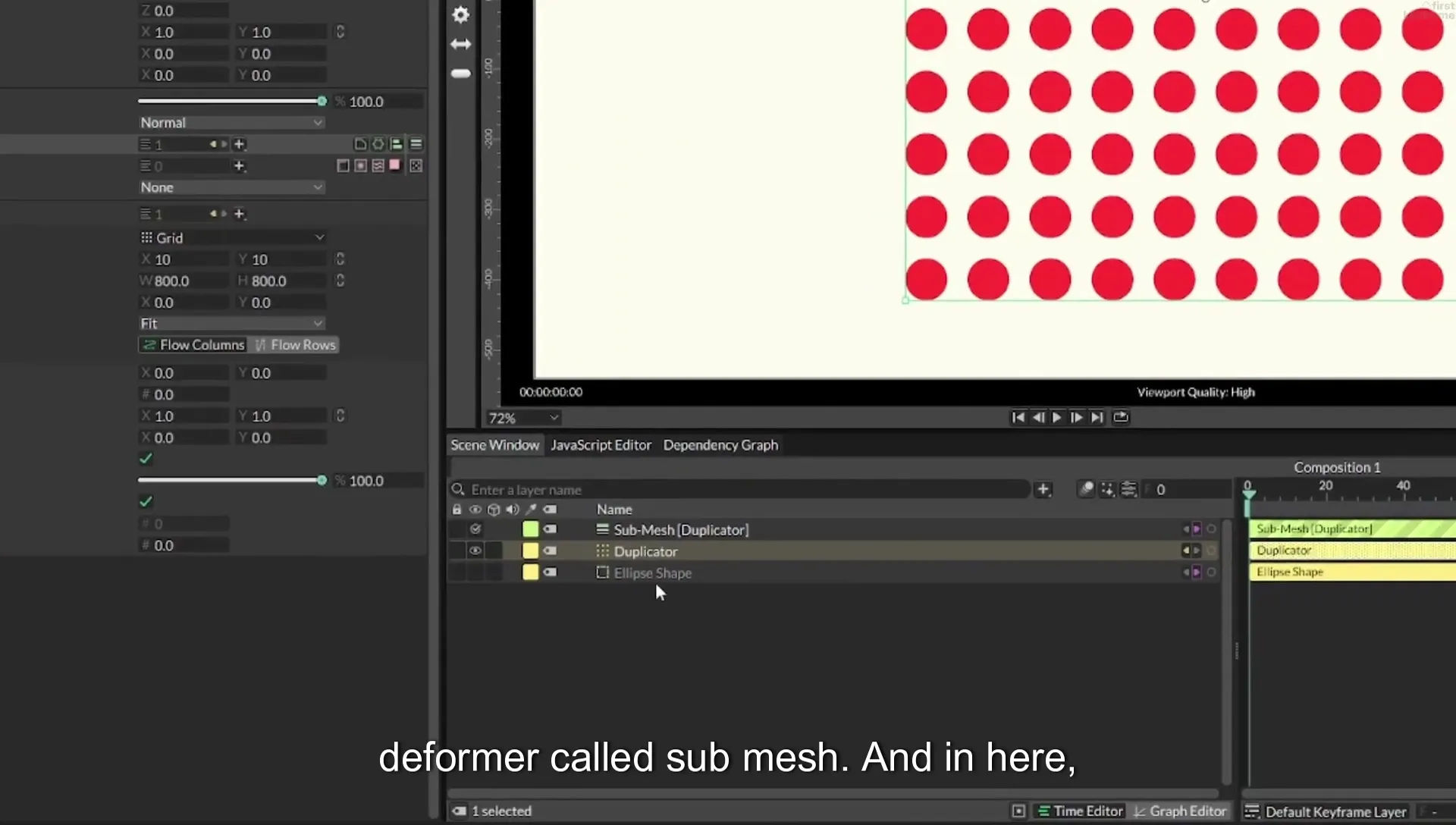Open the None dropdown

pos(231,187)
